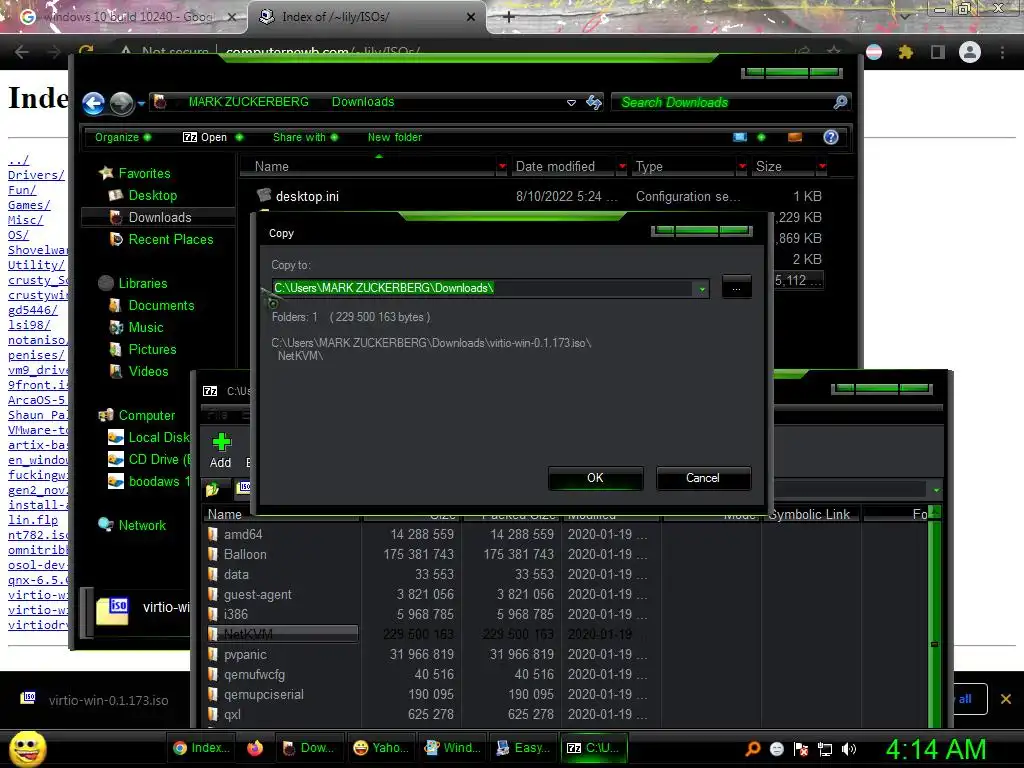Screen dimensions: 1024x768
Task: Switch to the Dow... taskbar item
Action: [x=309, y=748]
